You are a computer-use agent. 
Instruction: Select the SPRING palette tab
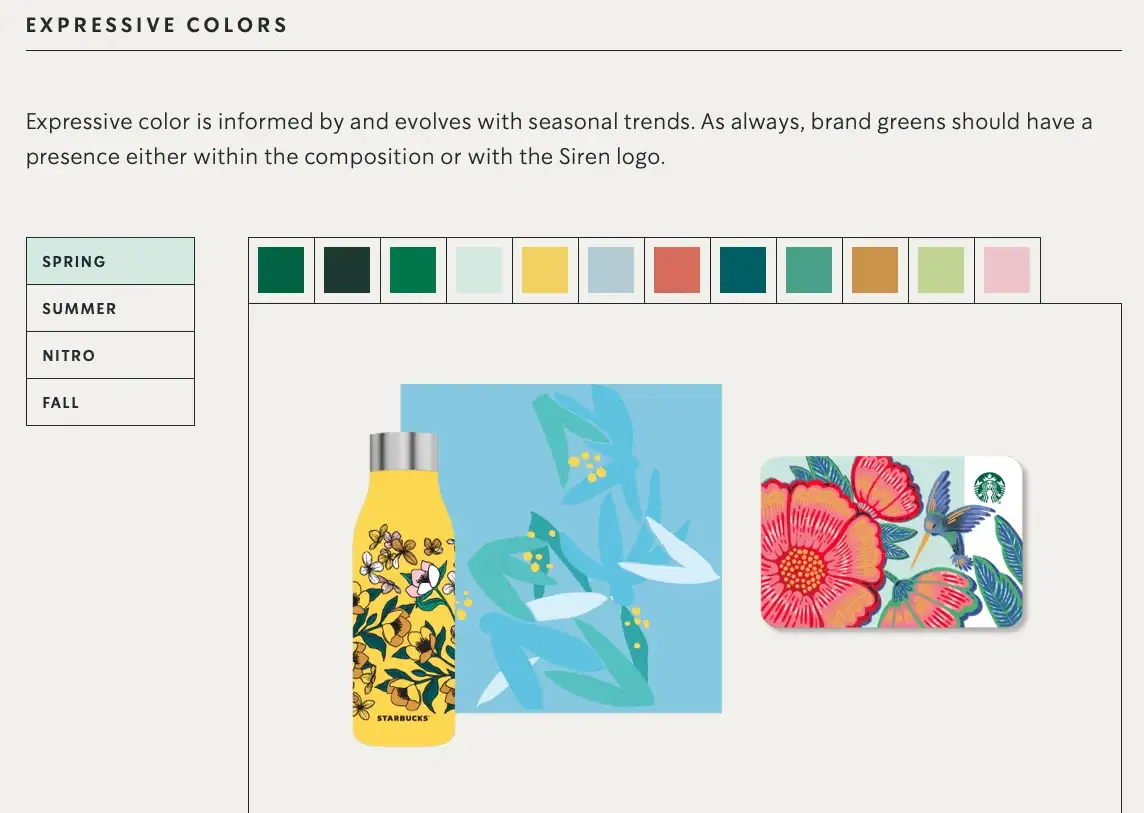click(x=110, y=261)
